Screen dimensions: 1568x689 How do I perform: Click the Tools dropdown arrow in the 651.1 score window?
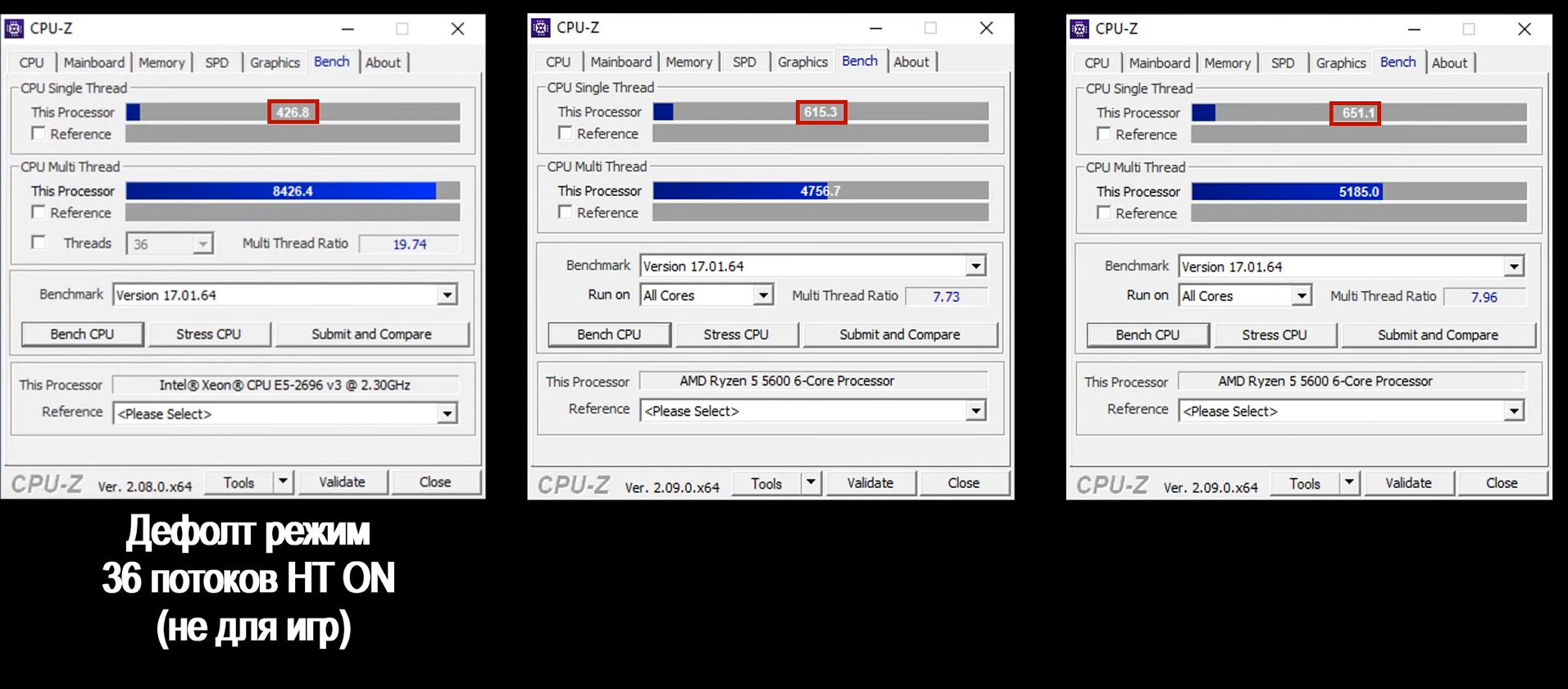coord(1349,482)
